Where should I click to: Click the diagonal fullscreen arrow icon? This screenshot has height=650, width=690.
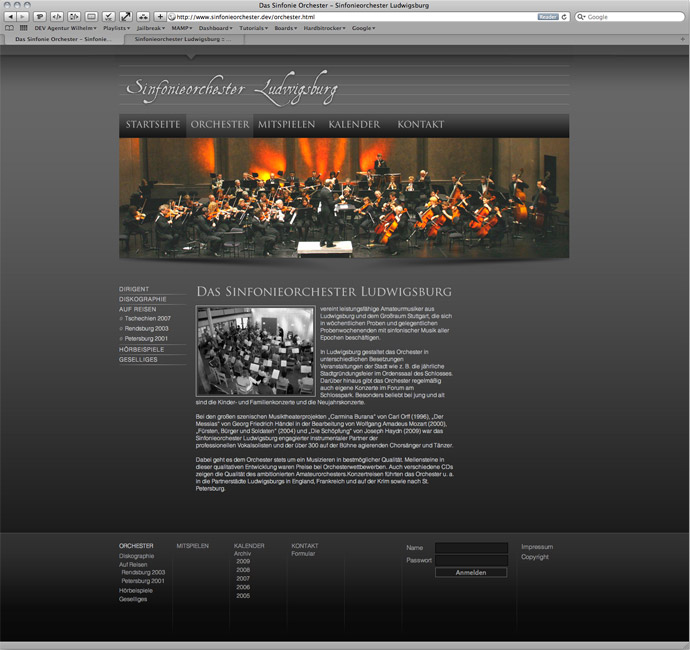[x=126, y=17]
